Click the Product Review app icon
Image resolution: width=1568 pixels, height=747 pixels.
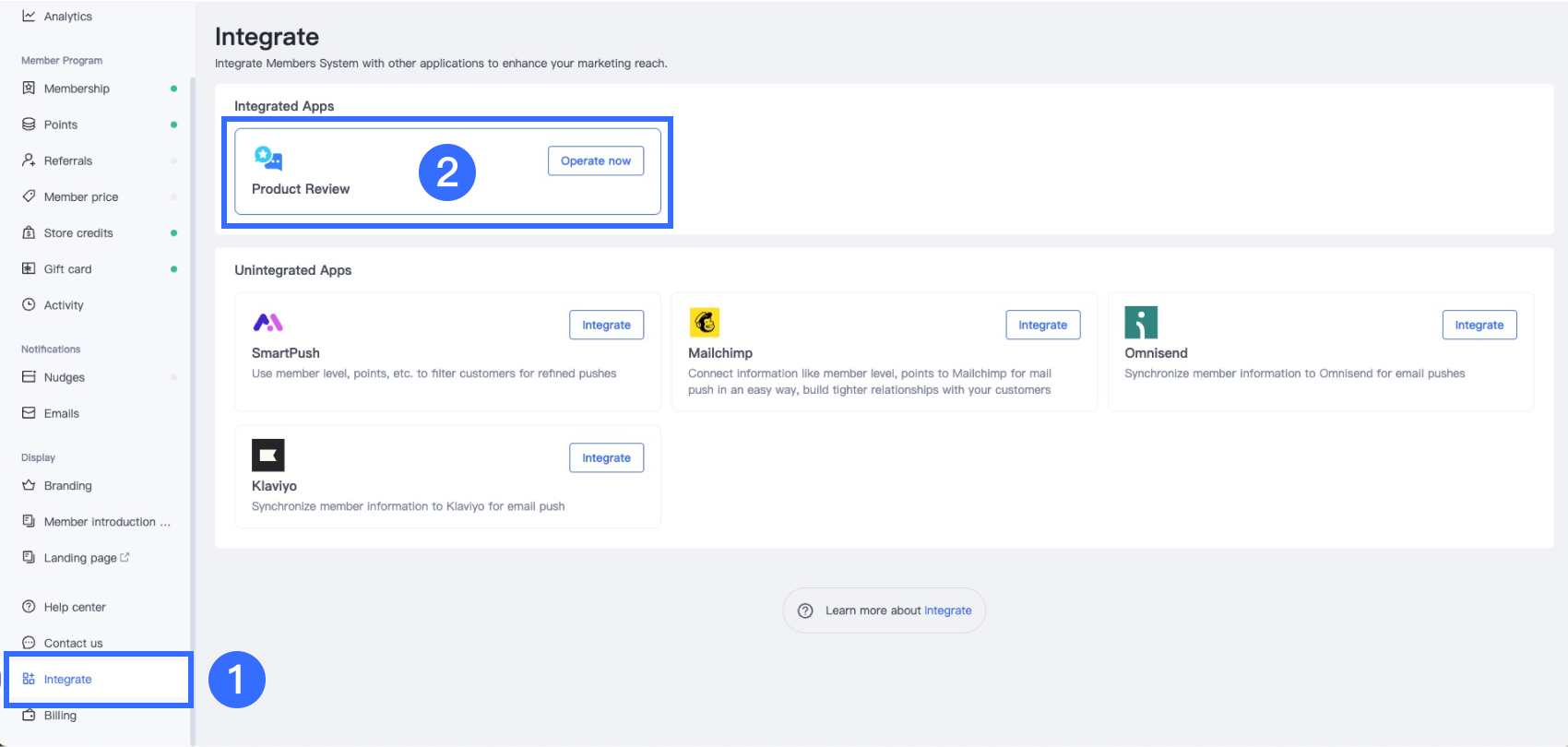(268, 159)
